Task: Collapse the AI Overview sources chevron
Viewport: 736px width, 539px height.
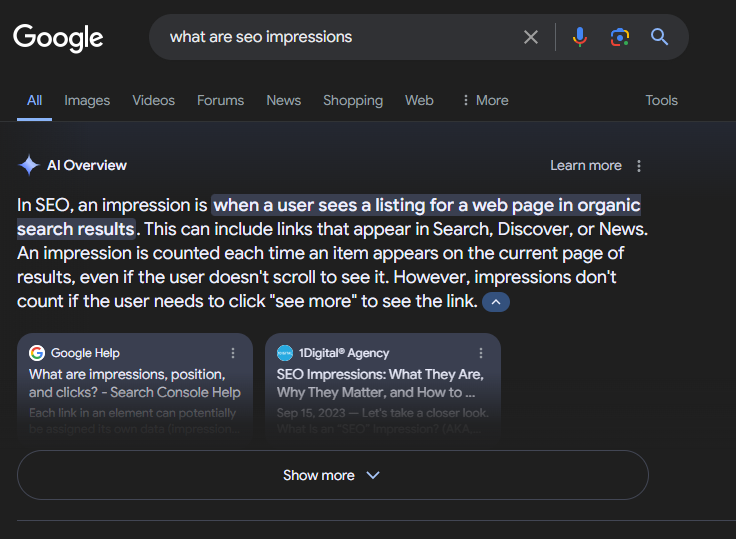Action: [496, 302]
